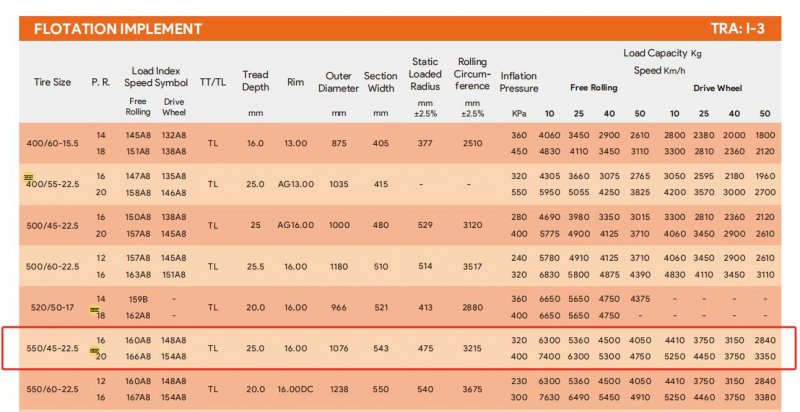Click the yellow note marker beside 400/55-22.5
Screen dimensions: 800x412
click(x=29, y=177)
